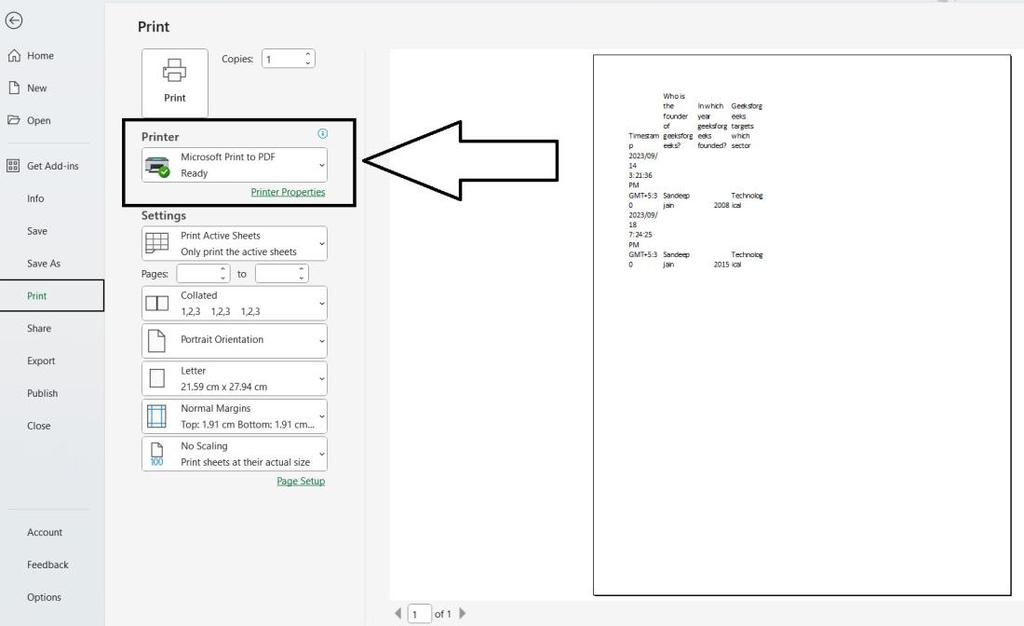The image size is (1024, 626).
Task: Open Account settings
Action: [x=44, y=533]
